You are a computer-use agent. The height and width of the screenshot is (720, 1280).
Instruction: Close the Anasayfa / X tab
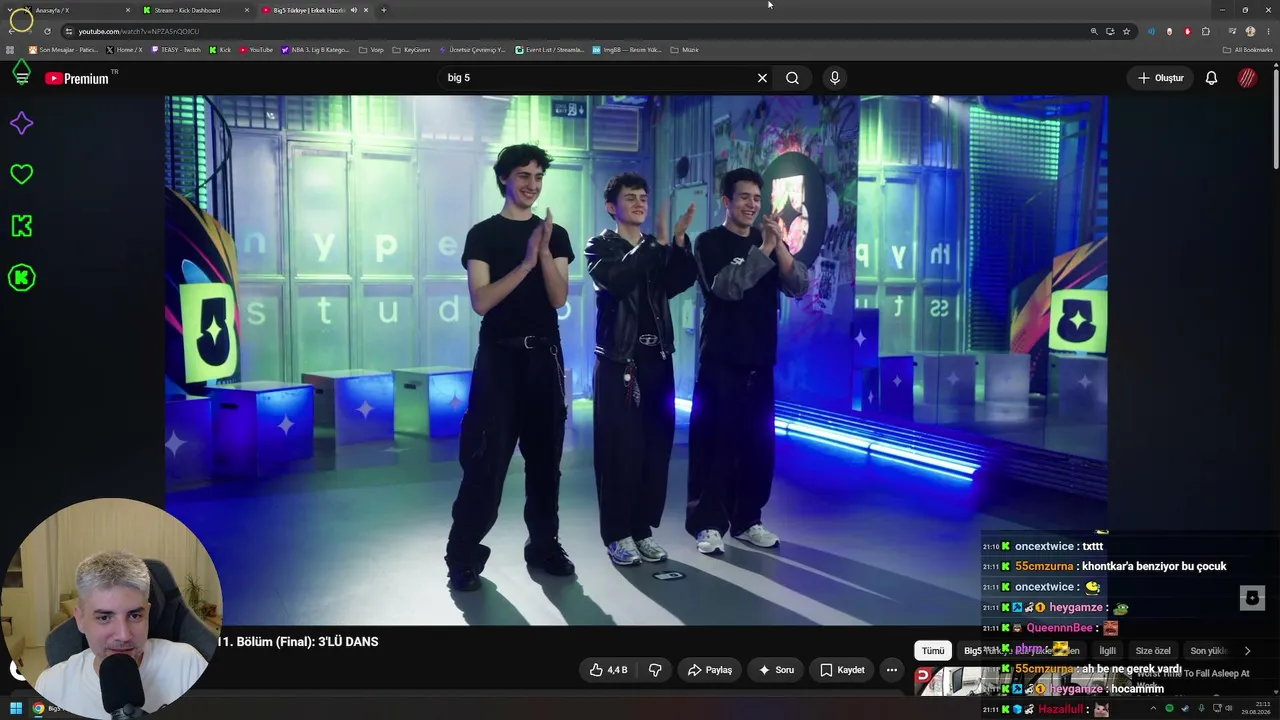click(128, 10)
